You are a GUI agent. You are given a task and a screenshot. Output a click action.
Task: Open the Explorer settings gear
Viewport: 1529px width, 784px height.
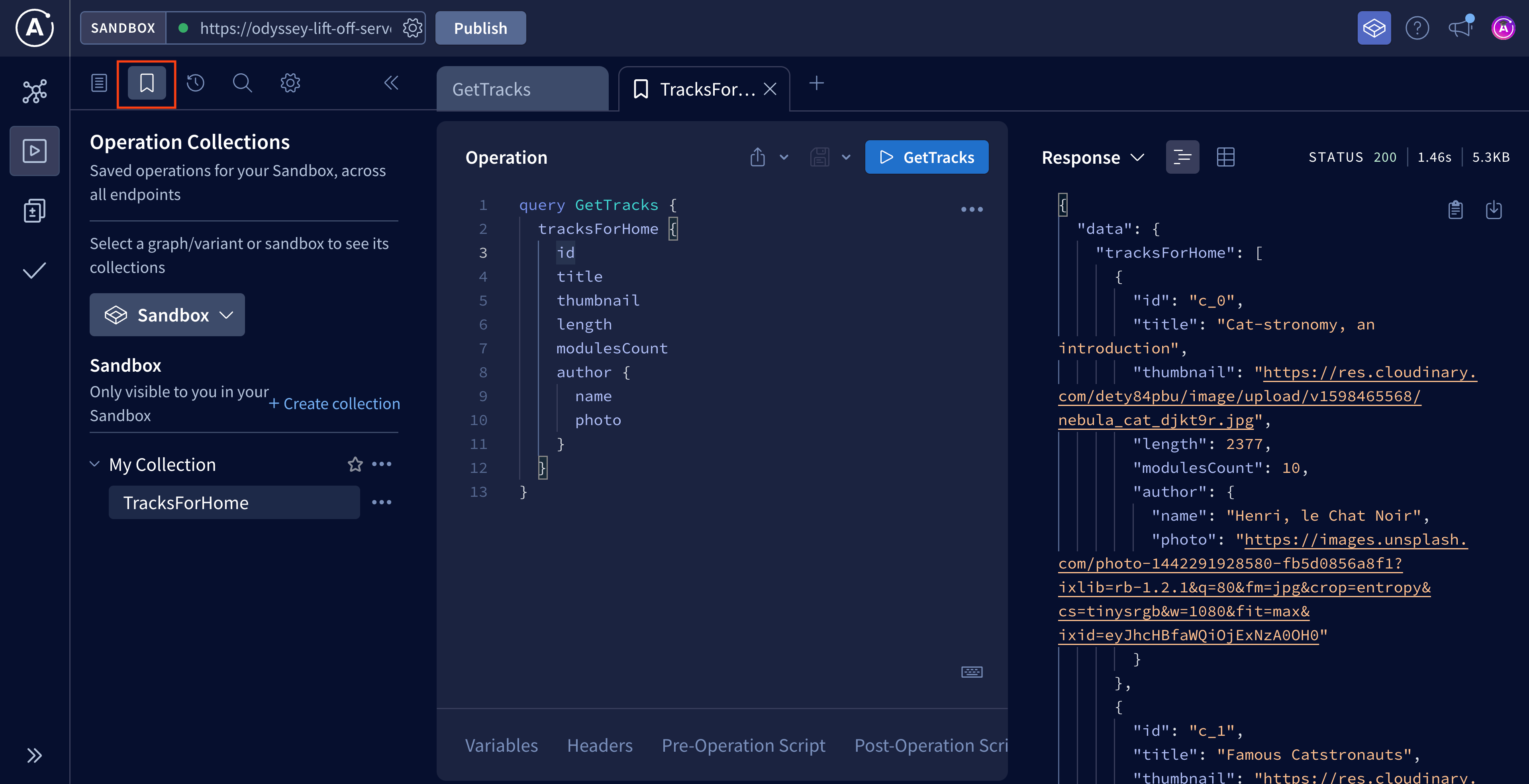[x=290, y=83]
